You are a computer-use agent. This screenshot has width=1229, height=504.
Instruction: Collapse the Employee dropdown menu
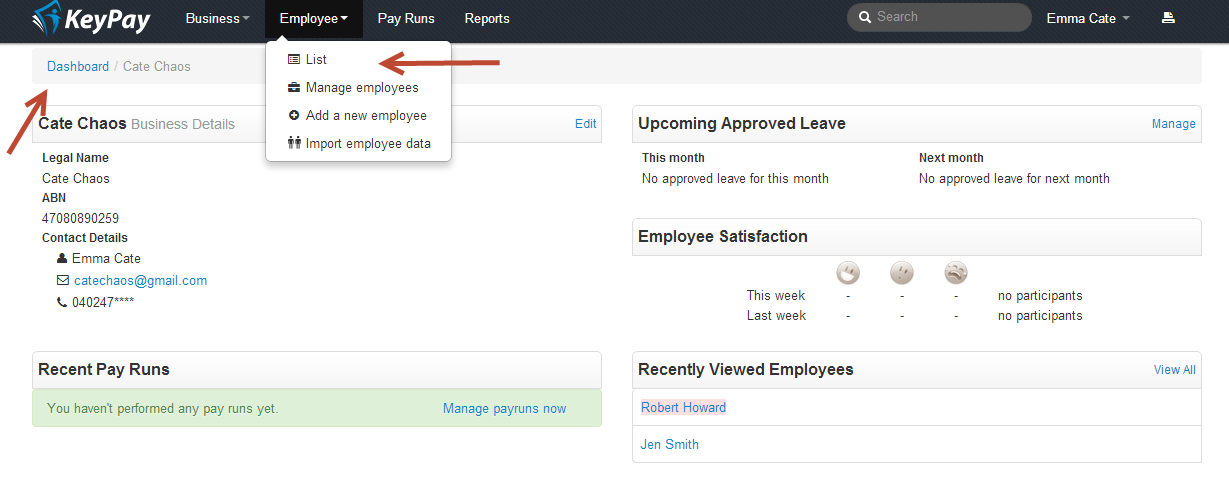313,19
